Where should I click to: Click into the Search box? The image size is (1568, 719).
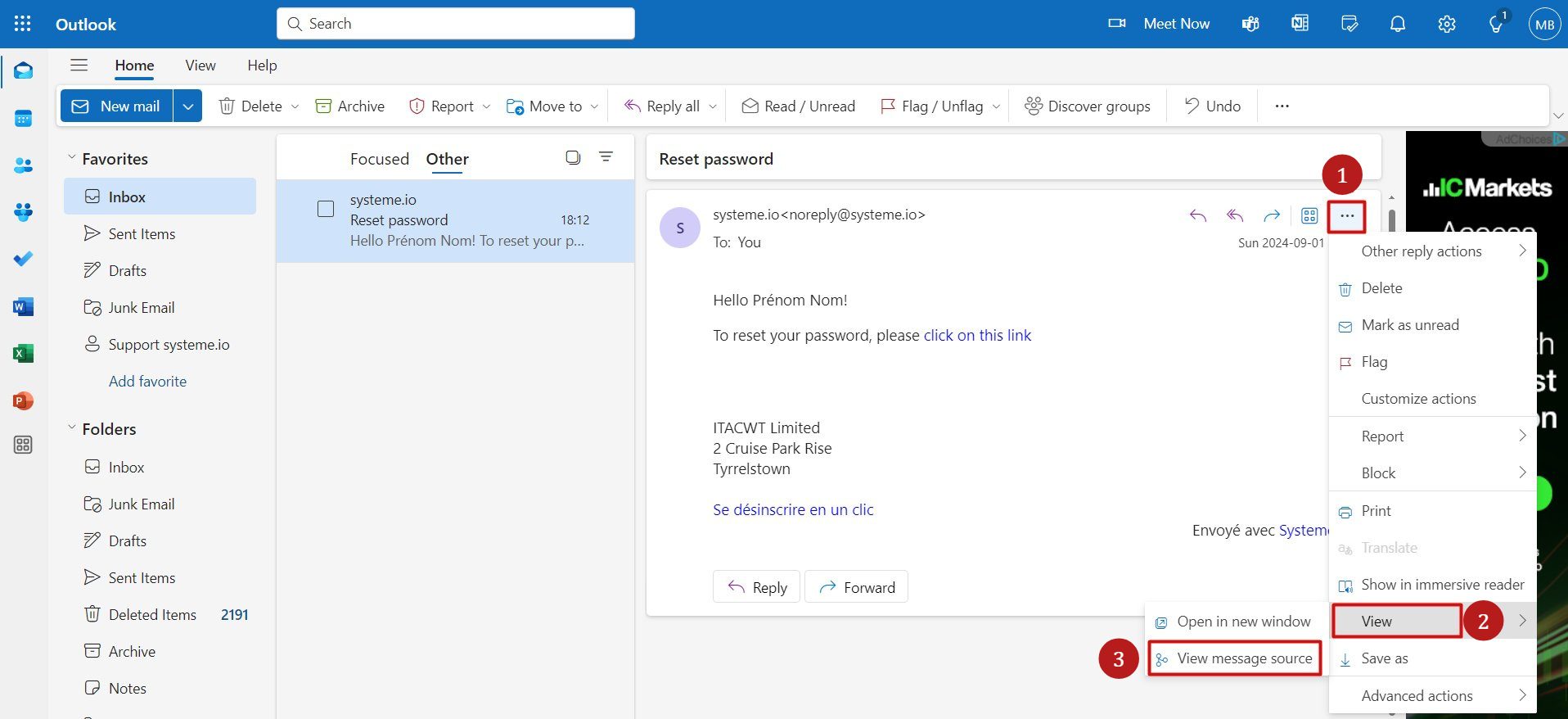tap(455, 24)
